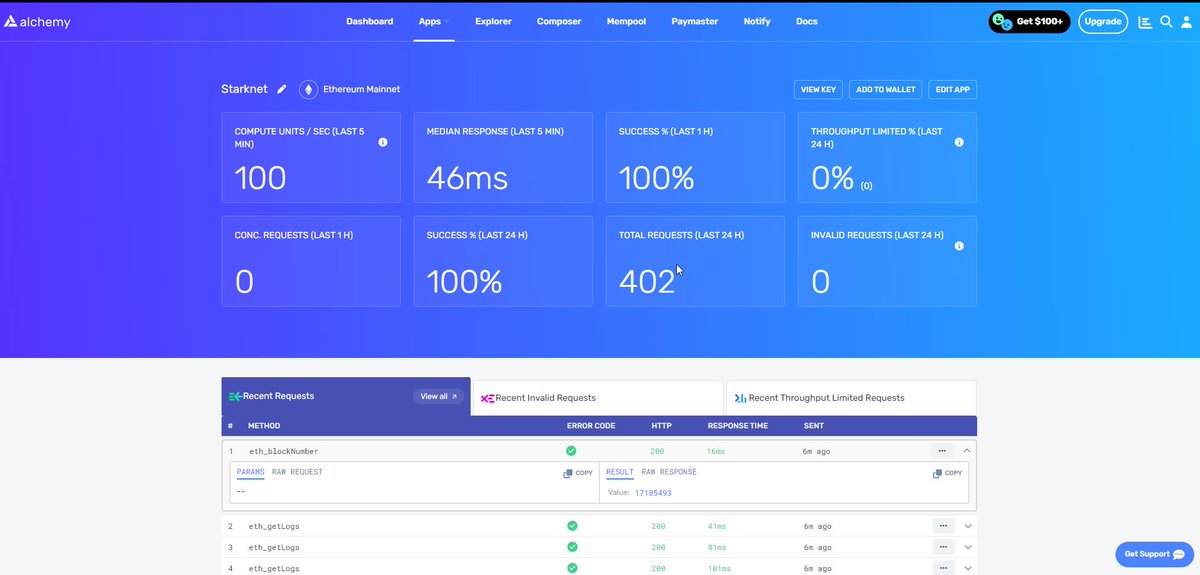Click the Alchemy logo
Viewport: 1200px width, 575px height.
38,22
